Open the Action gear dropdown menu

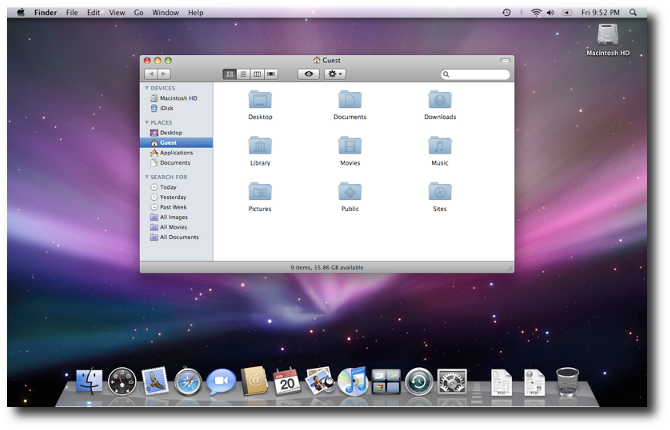pos(335,74)
